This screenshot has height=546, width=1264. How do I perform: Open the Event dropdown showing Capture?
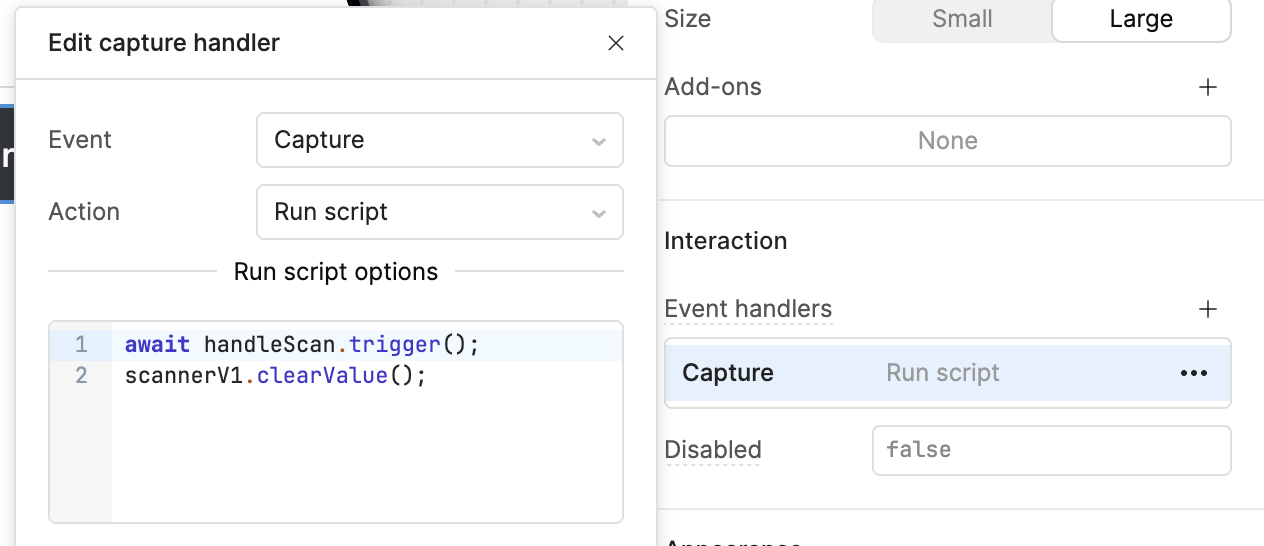(439, 140)
